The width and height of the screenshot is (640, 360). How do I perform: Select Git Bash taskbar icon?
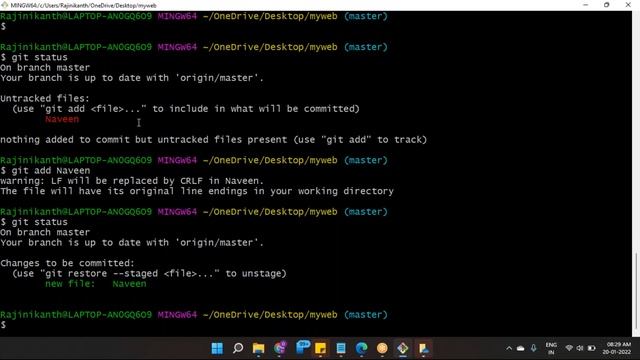coord(403,348)
